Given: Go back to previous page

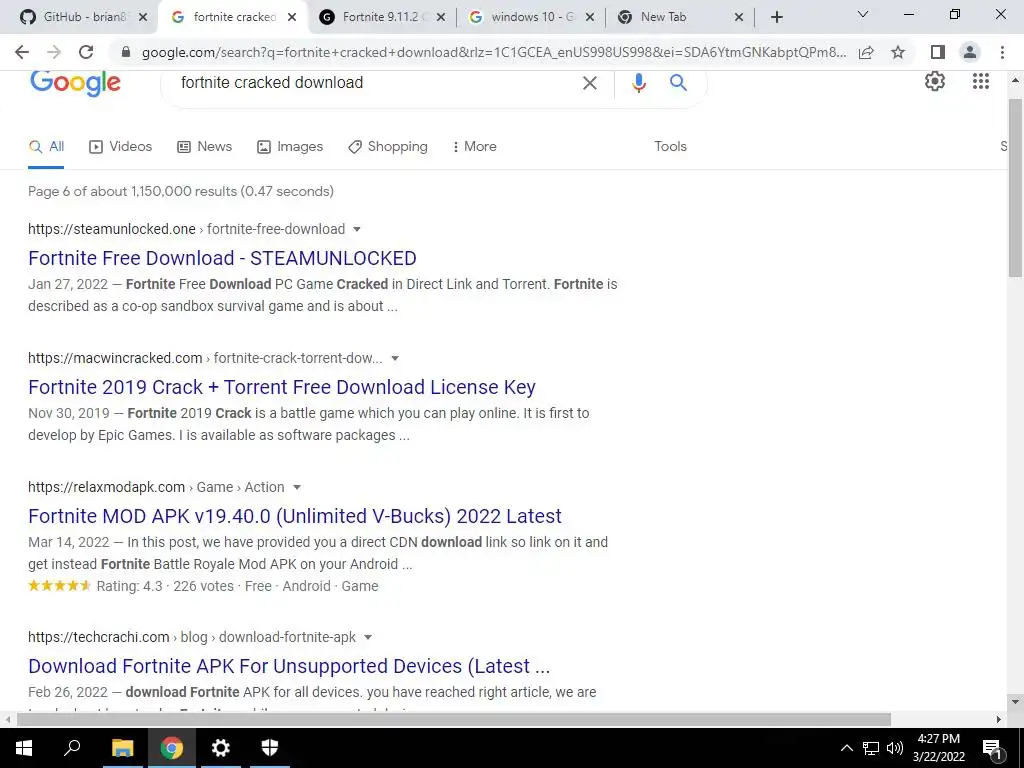Looking at the screenshot, I should [22, 52].
